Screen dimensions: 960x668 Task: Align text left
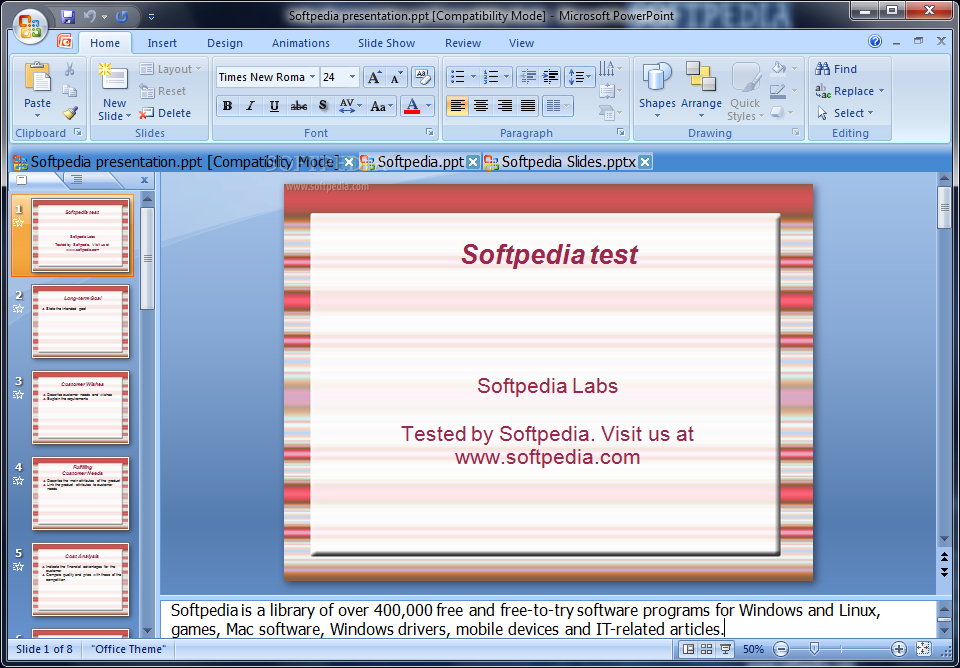click(457, 106)
